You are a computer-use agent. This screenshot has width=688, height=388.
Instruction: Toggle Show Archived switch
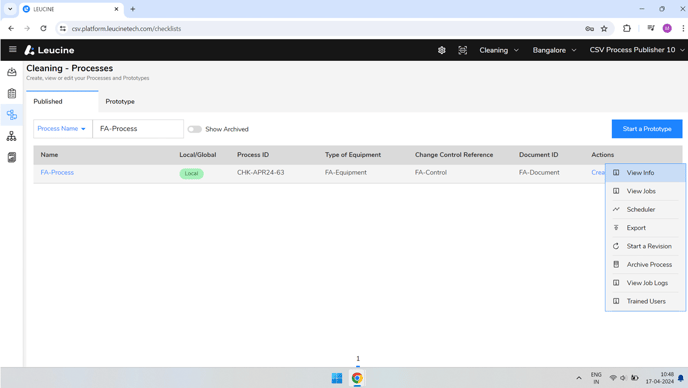[194, 129]
